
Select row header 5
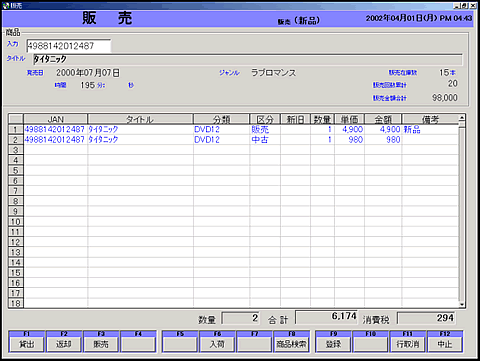tap(16, 170)
